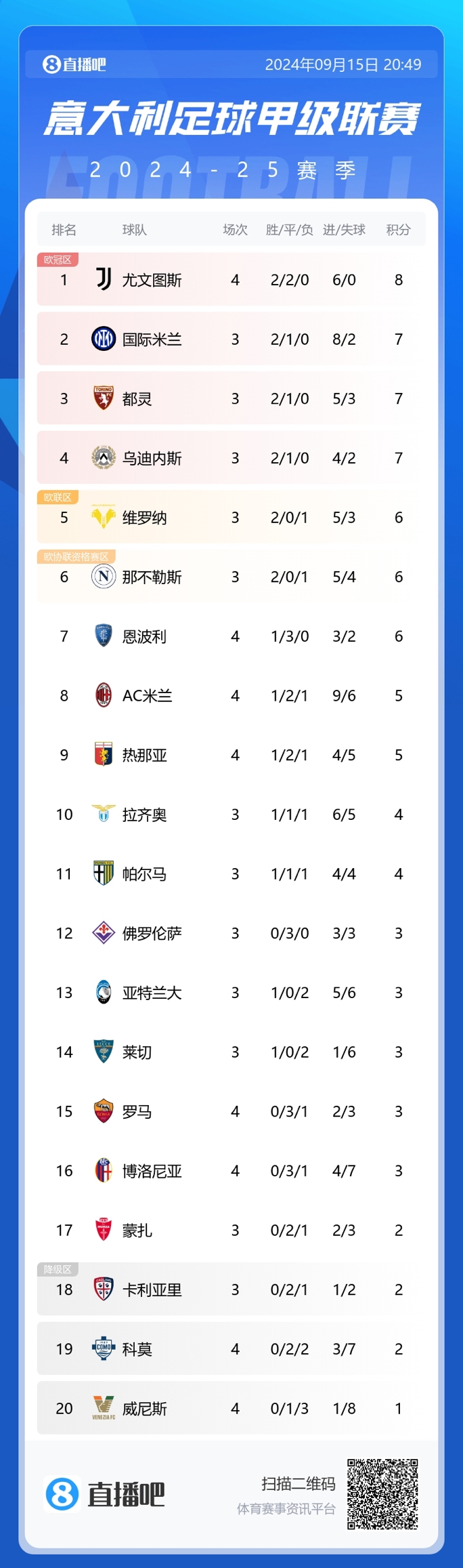
Task: Tap the Lazio eagle logo
Action: 104,814
